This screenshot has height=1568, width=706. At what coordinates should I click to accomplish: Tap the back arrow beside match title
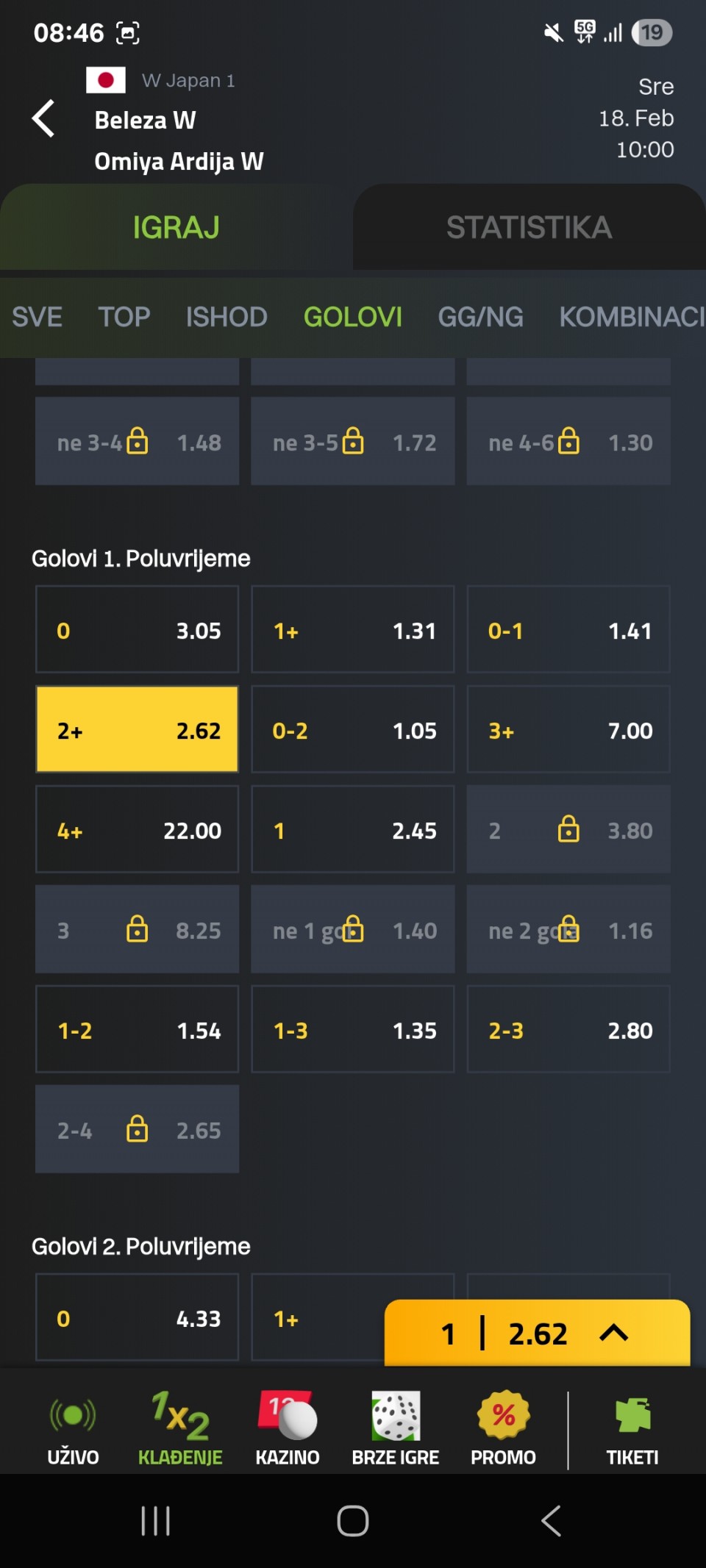pyautogui.click(x=44, y=118)
